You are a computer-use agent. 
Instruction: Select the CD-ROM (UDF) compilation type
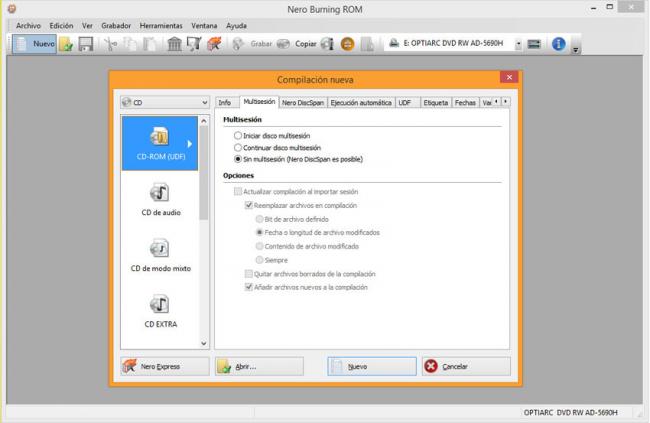pos(160,143)
